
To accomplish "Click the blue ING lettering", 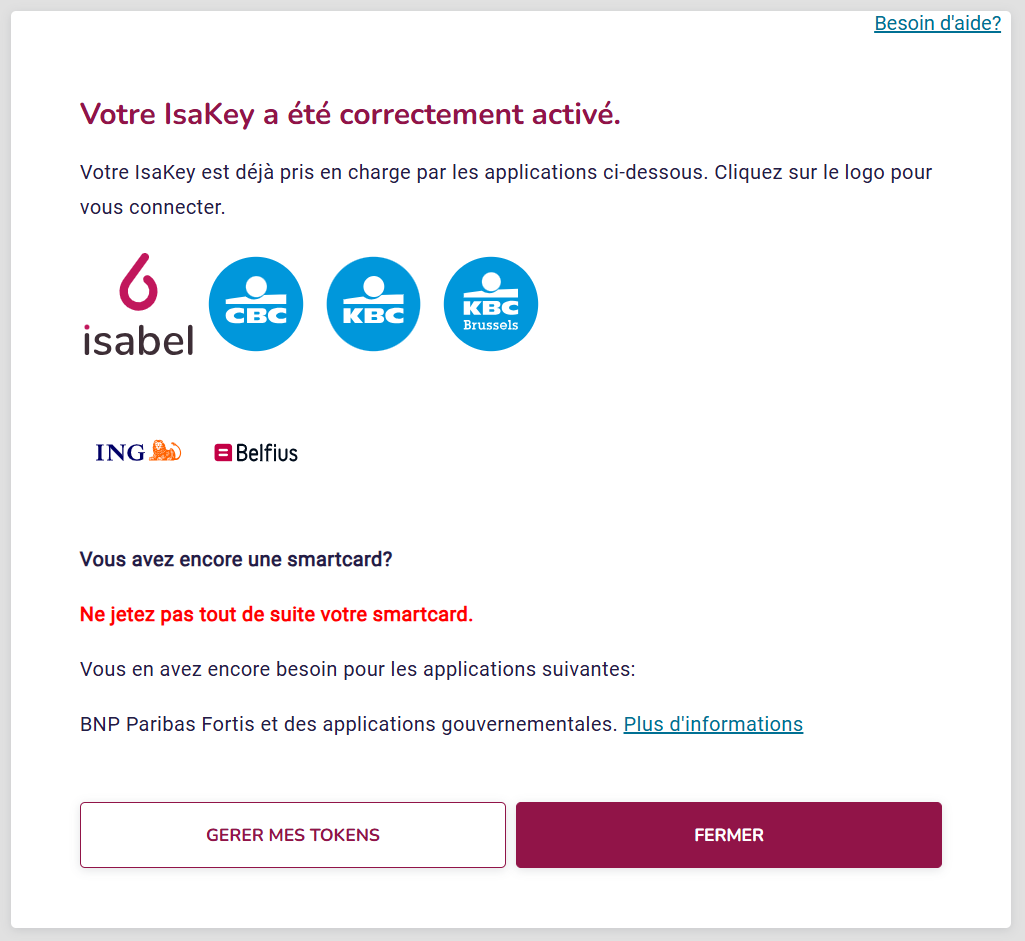I will tap(120, 452).
